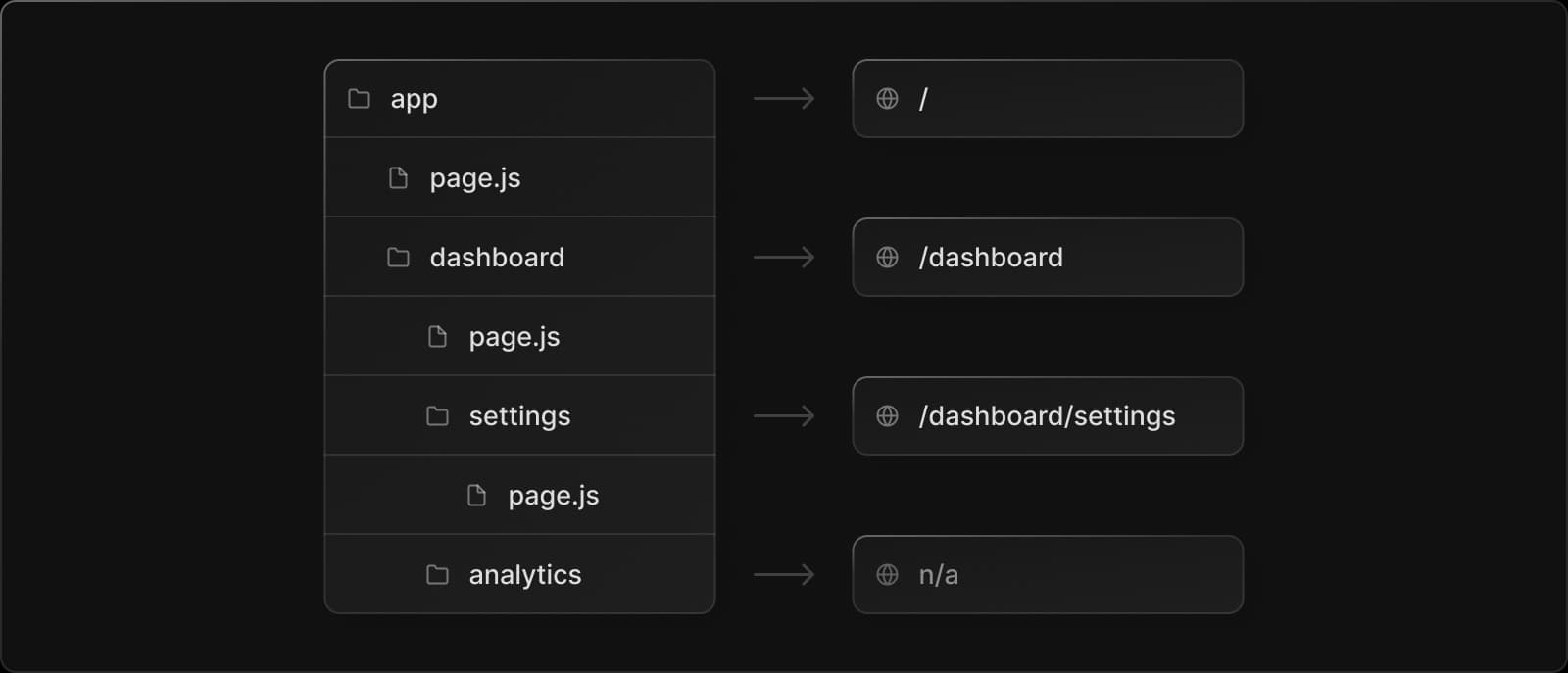Click the globe icon beside the root / route
This screenshot has height=673, width=1568.
pos(887,99)
